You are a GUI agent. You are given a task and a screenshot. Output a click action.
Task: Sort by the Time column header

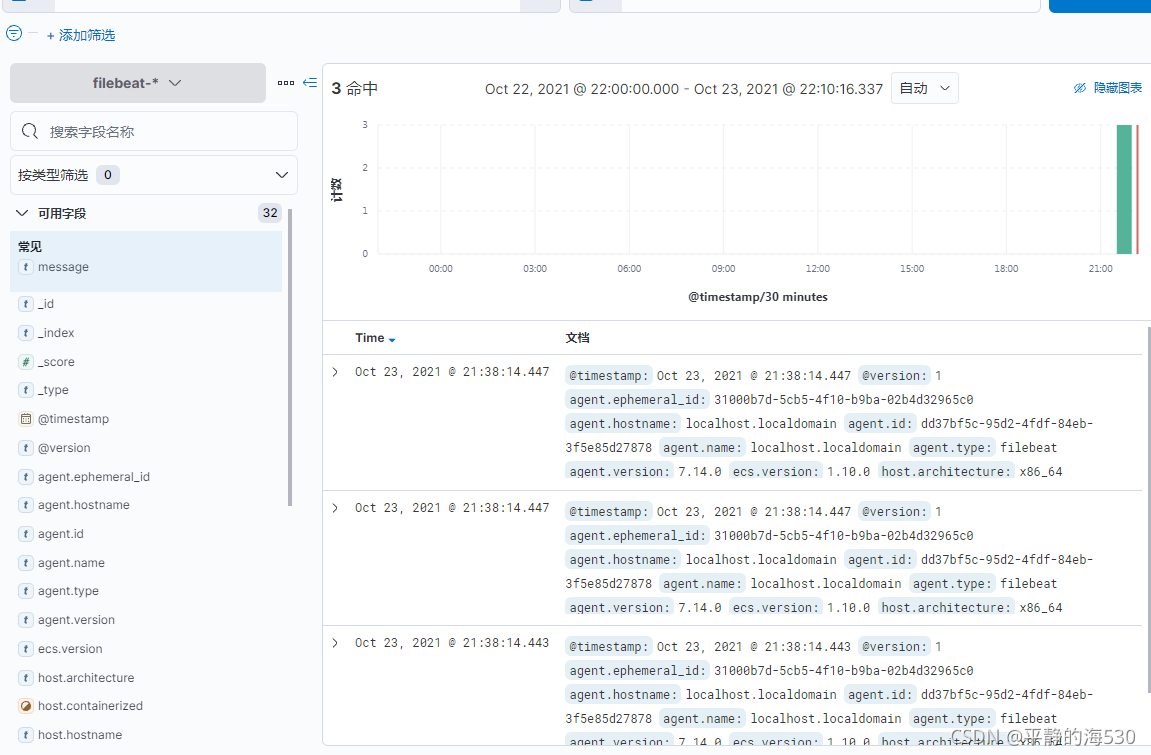(x=375, y=338)
